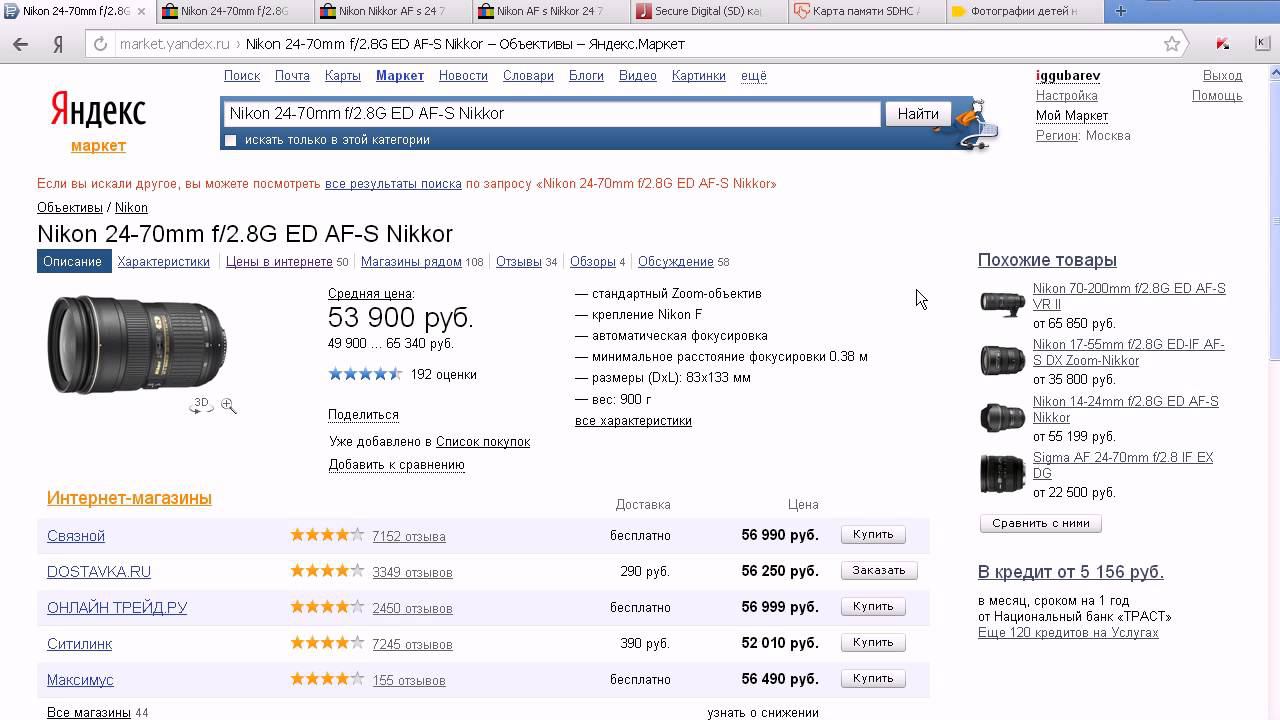Open the 'Список покупок' link
The image size is (1280, 720).
tap(483, 442)
